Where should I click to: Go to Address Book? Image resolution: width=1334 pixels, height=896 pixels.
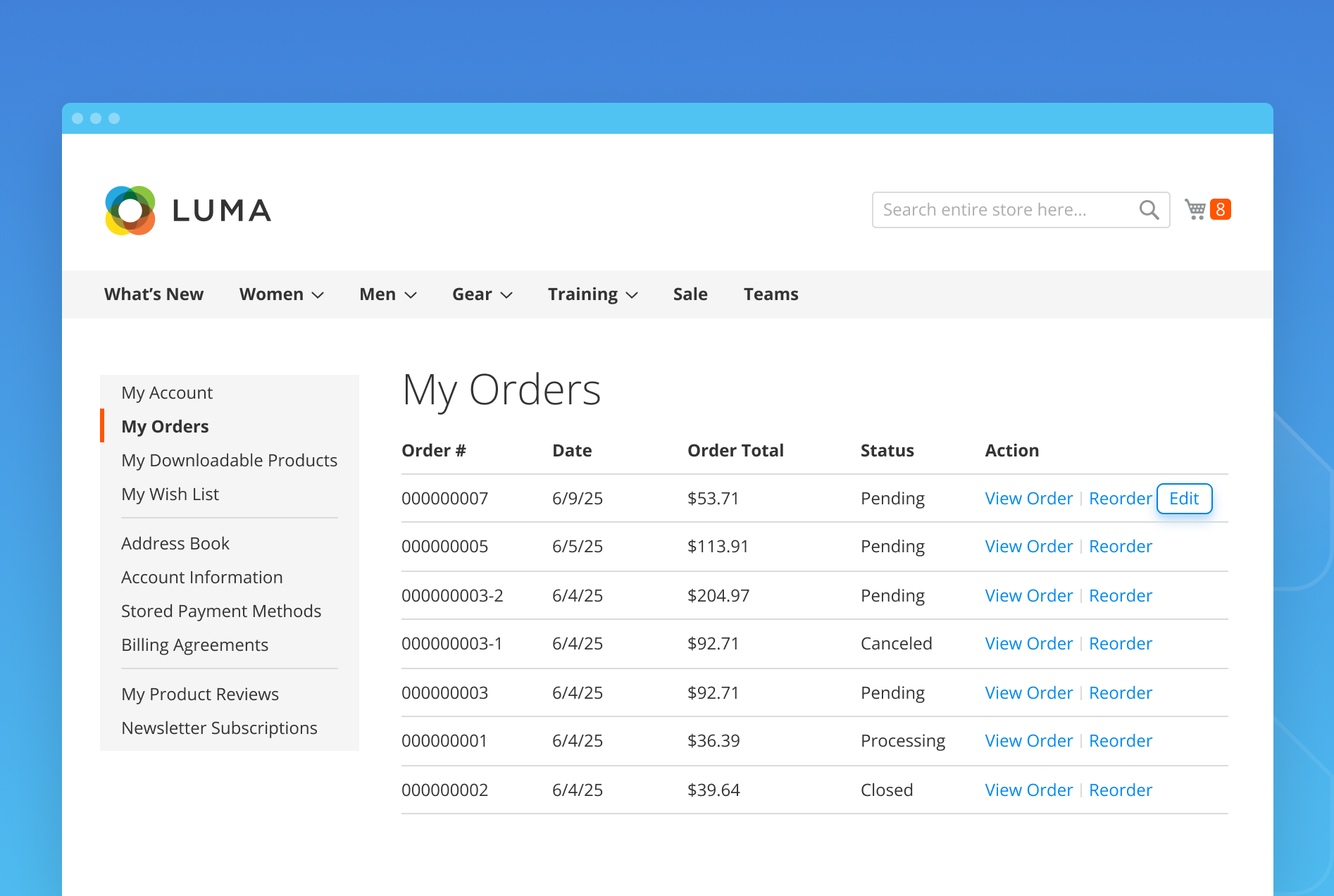tap(175, 543)
